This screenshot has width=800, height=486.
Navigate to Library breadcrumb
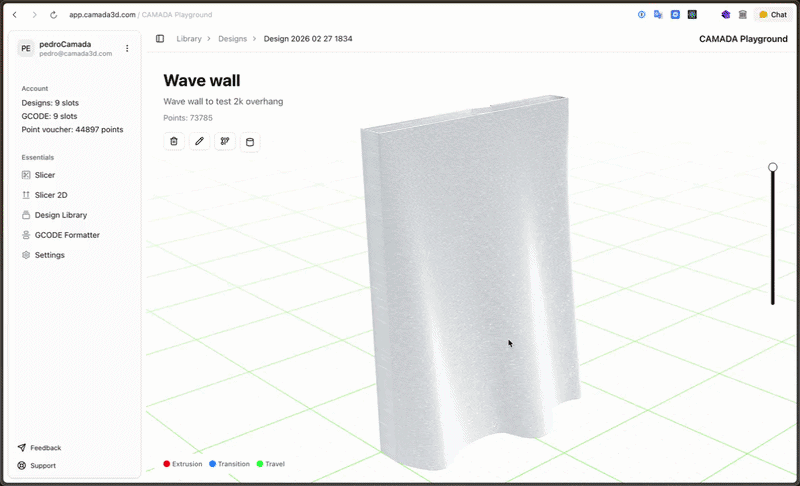click(189, 39)
